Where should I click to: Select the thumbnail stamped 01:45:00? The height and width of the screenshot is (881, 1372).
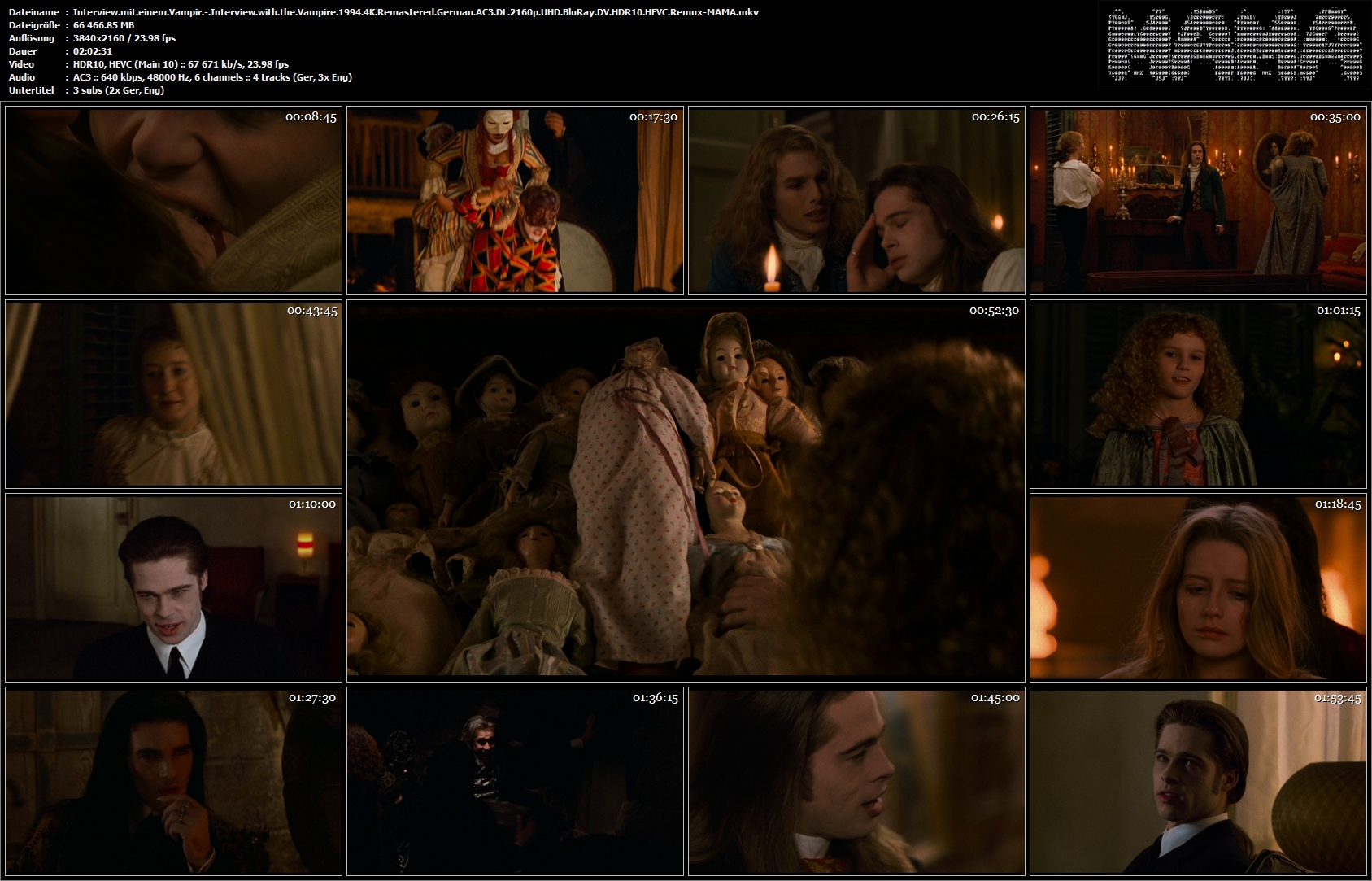(x=856, y=781)
